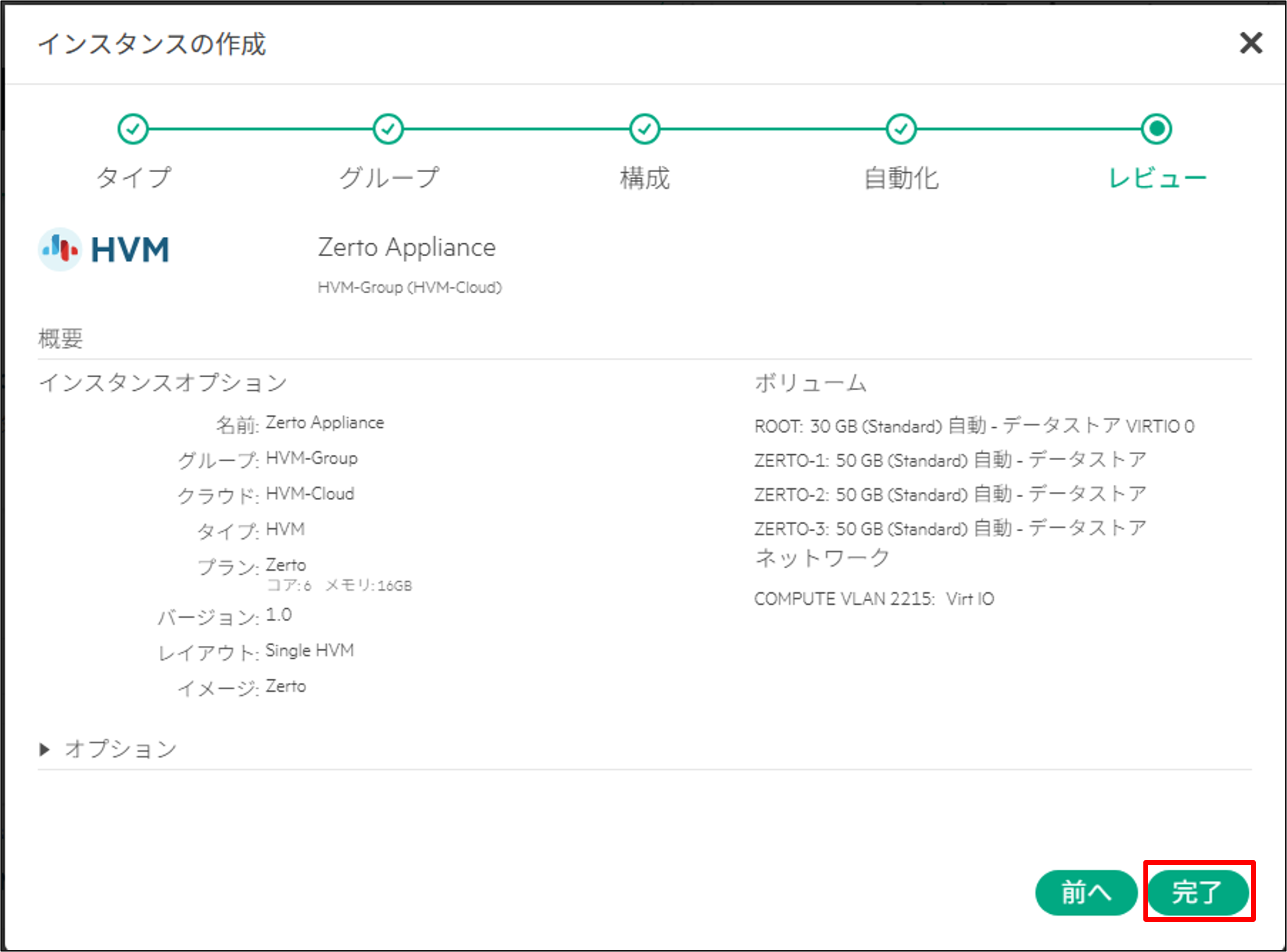Click the イメージ value Zerto
This screenshot has height=952, width=1287.
pos(286,687)
